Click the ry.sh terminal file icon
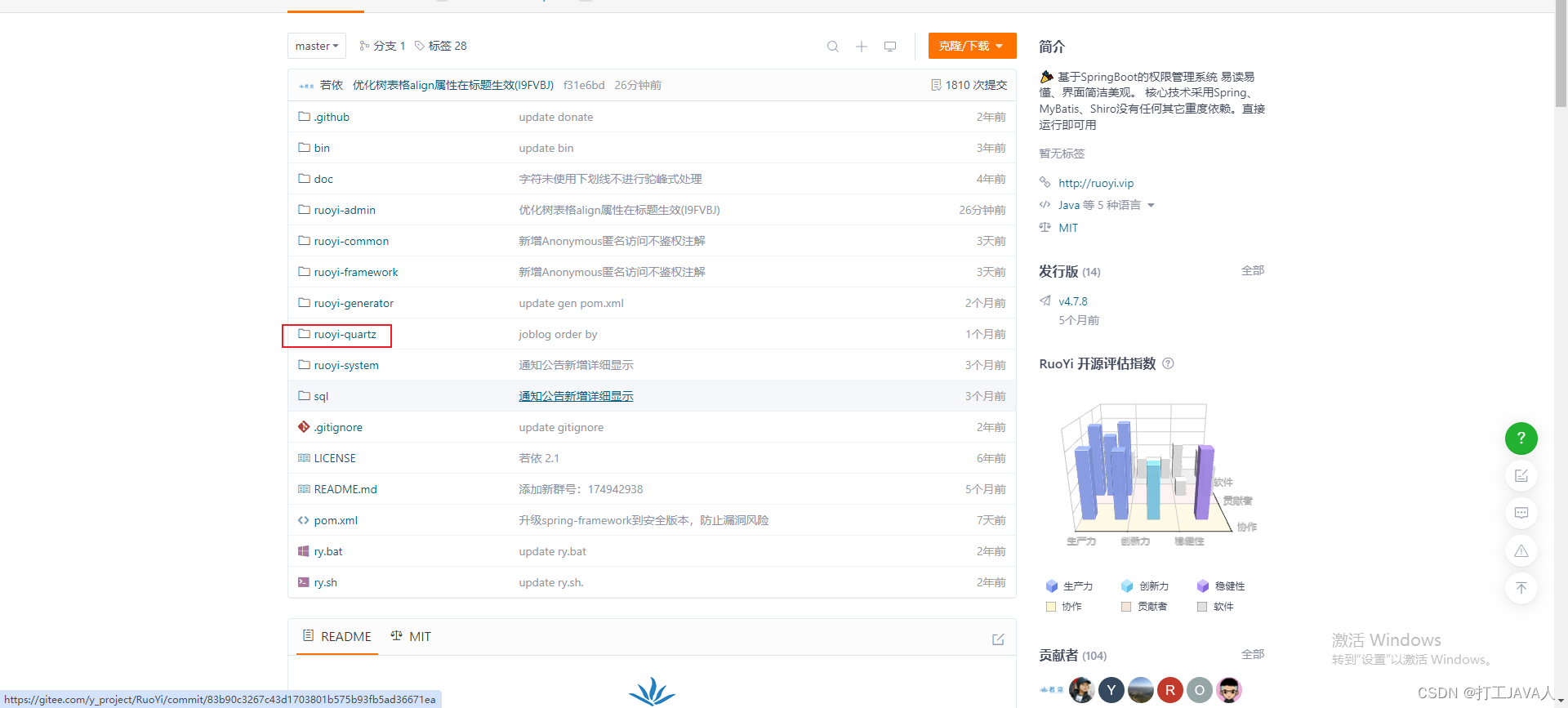 click(304, 582)
